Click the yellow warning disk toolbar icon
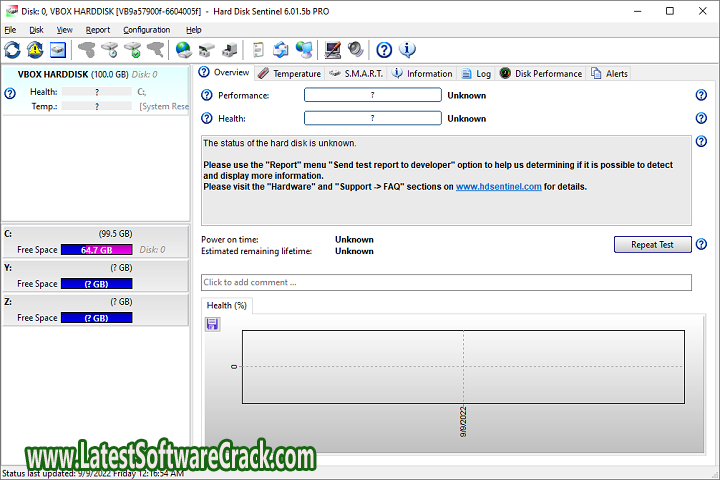Image resolution: width=720 pixels, height=480 pixels. pyautogui.click(x=36, y=49)
